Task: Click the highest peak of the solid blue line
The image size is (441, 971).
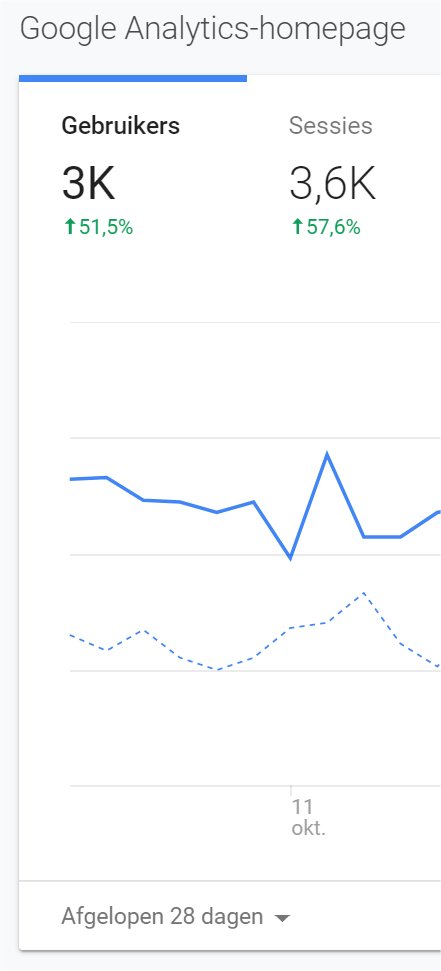Action: (x=326, y=455)
